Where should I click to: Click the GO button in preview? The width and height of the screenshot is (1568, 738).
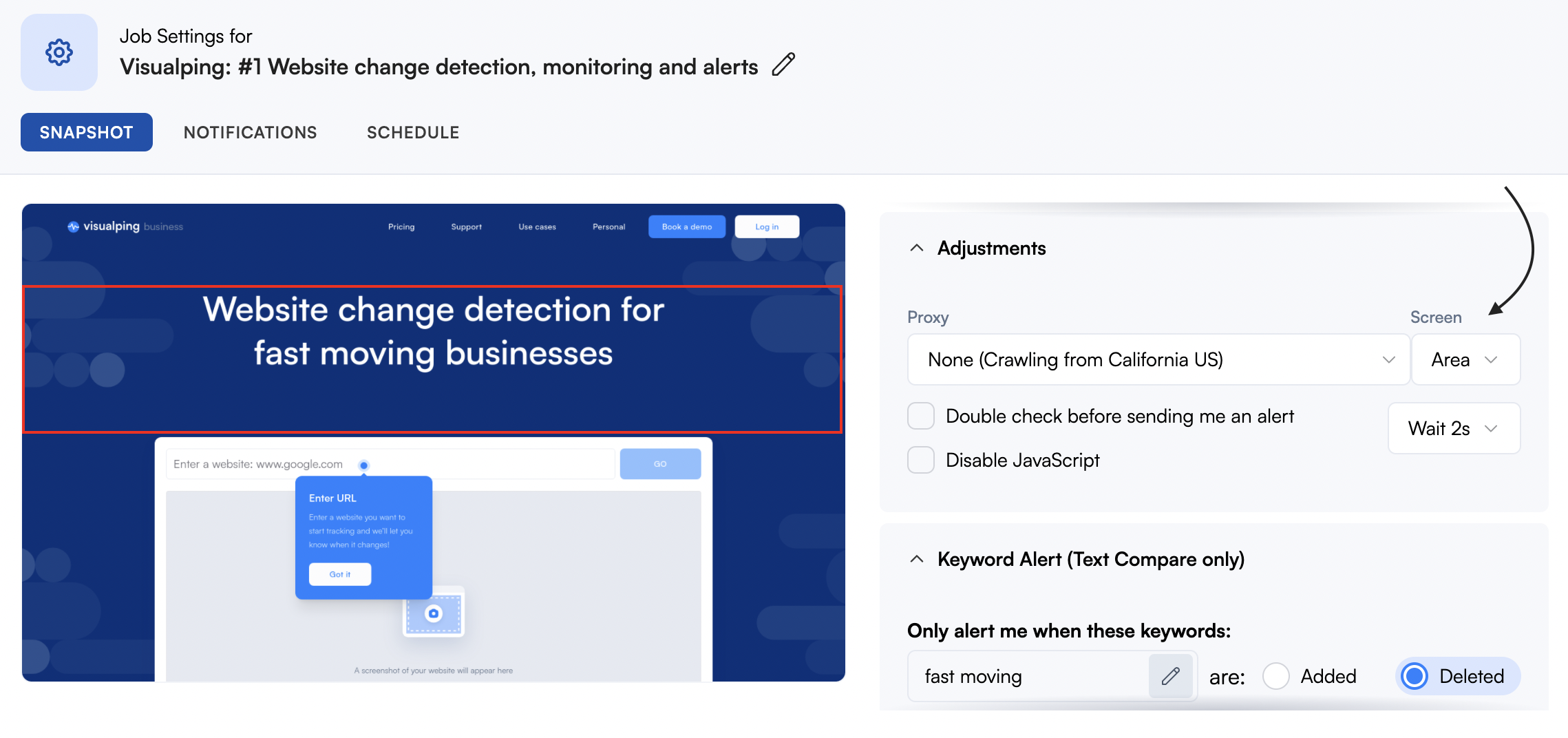pyautogui.click(x=660, y=464)
